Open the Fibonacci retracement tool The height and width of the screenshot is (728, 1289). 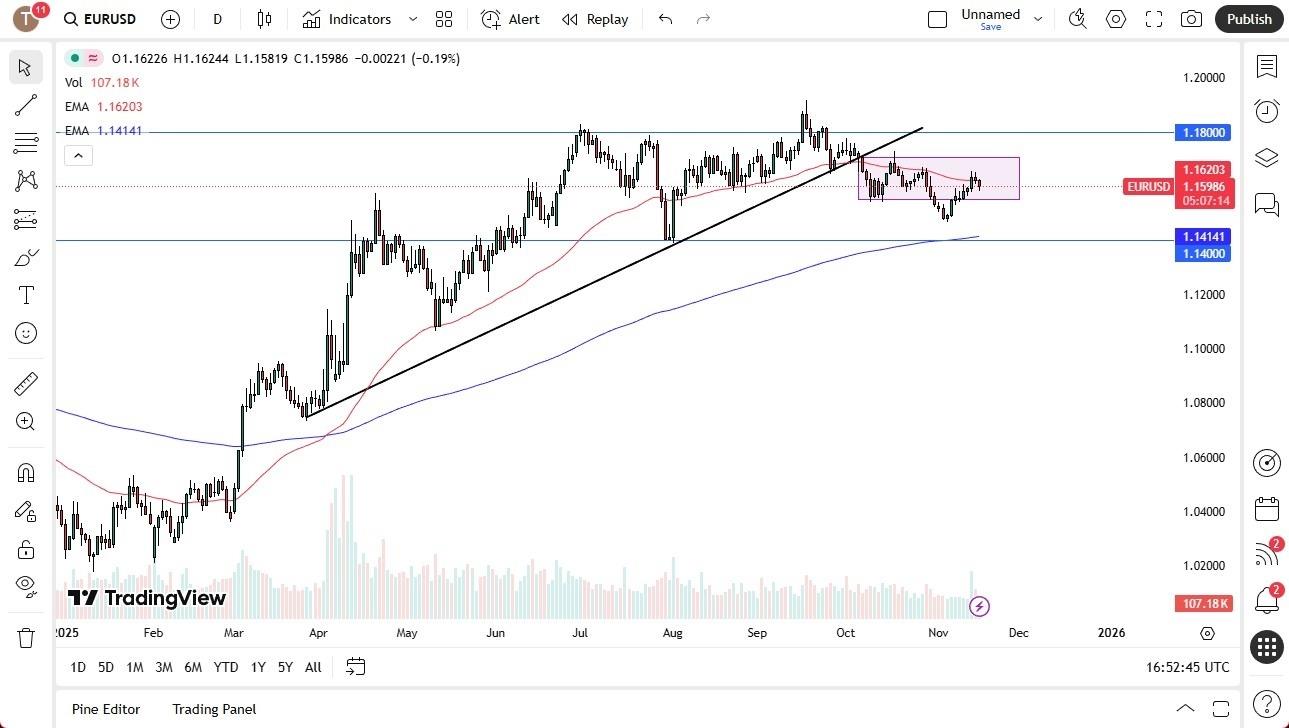[x=26, y=143]
